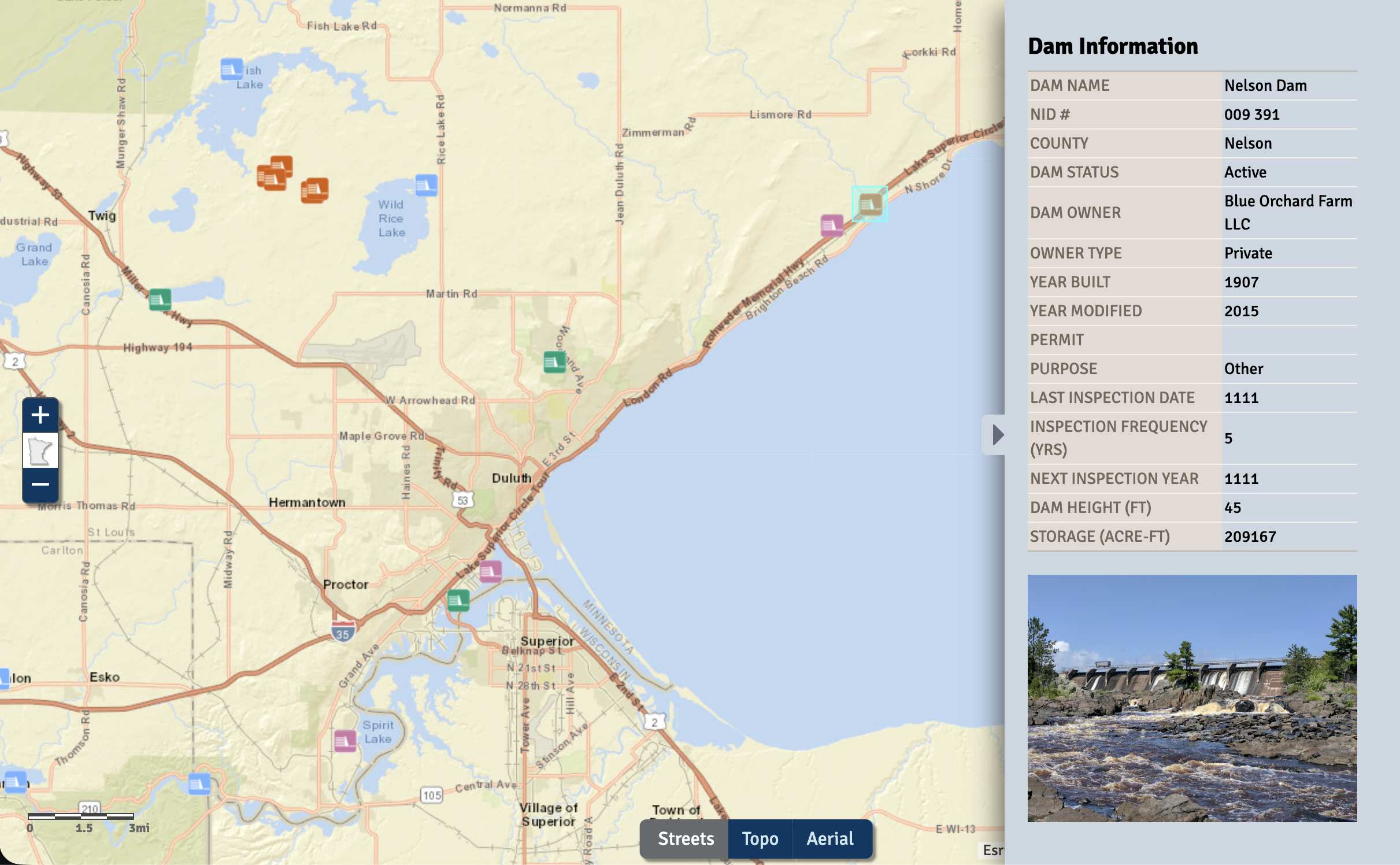Click blue dam marker at Fish Lake
1400x865 pixels.
point(232,69)
